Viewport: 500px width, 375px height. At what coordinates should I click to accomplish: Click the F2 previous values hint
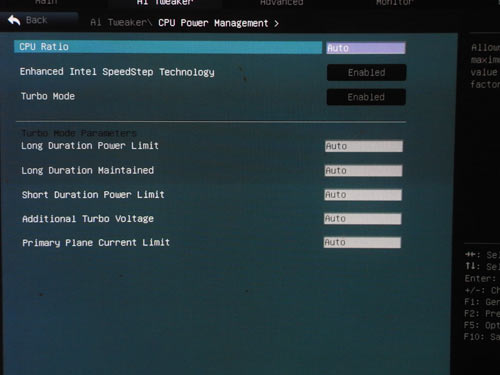(x=482, y=314)
